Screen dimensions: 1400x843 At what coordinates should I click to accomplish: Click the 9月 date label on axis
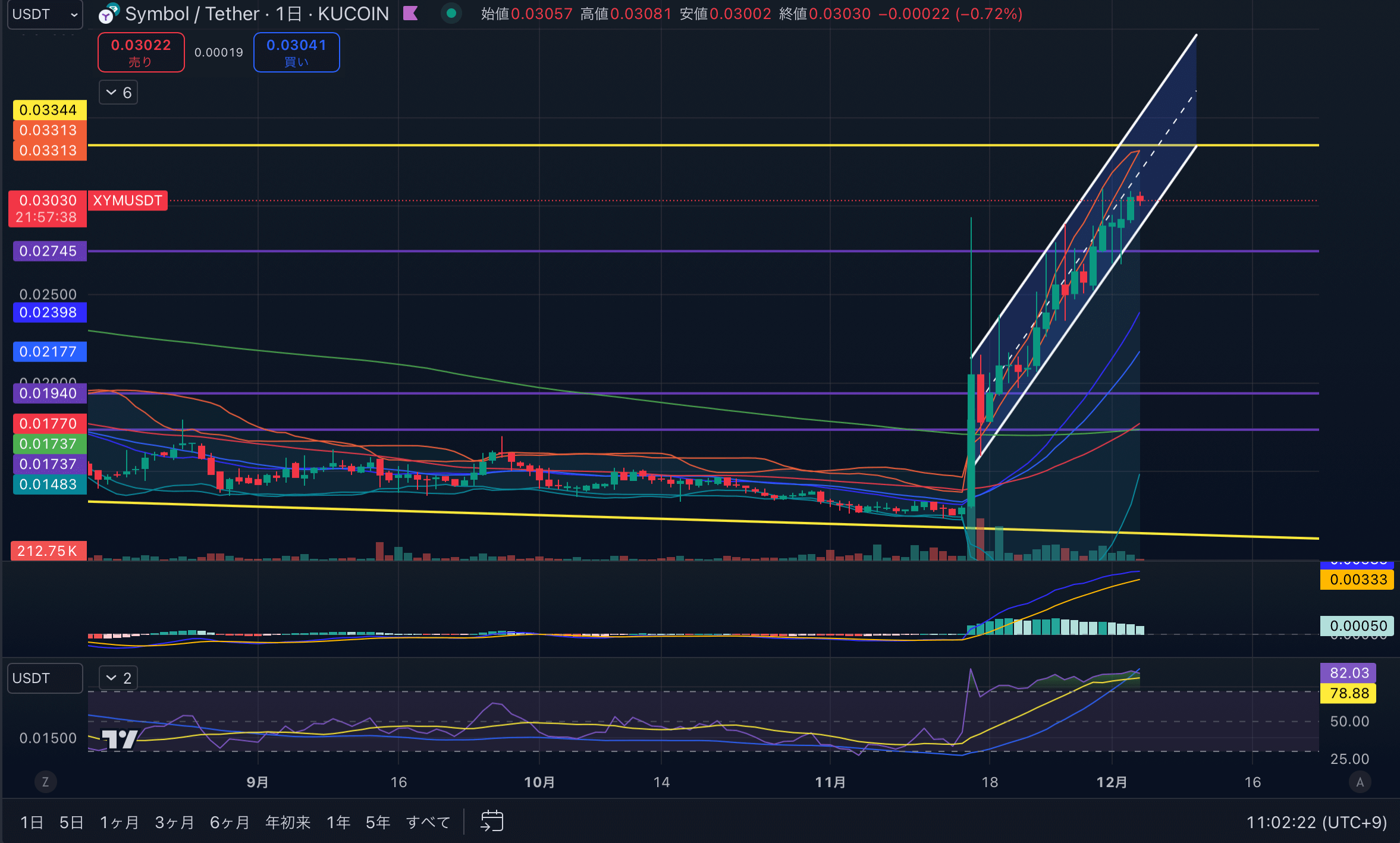[258, 782]
